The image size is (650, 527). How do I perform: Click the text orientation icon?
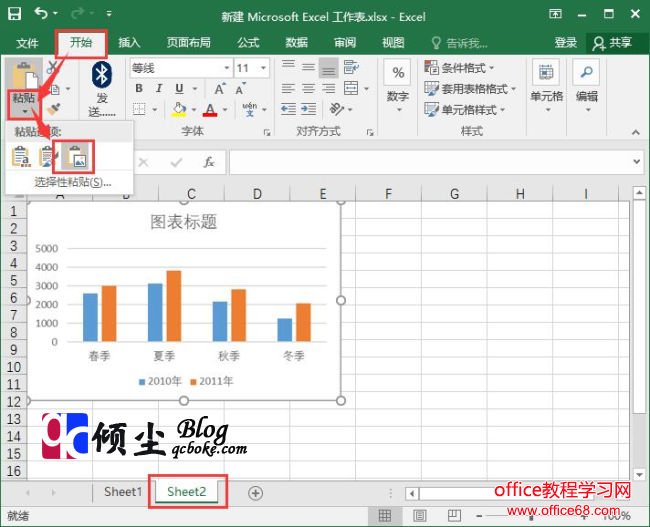(x=336, y=109)
